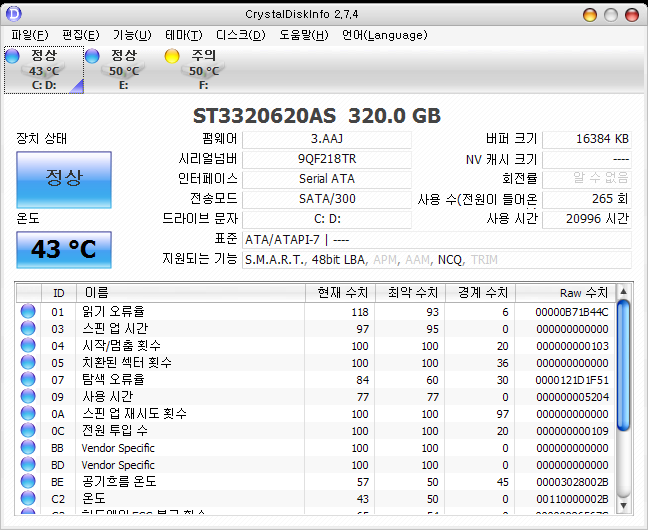Click the interface field Serial ATA
This screenshot has height=530, width=648.
point(327,179)
